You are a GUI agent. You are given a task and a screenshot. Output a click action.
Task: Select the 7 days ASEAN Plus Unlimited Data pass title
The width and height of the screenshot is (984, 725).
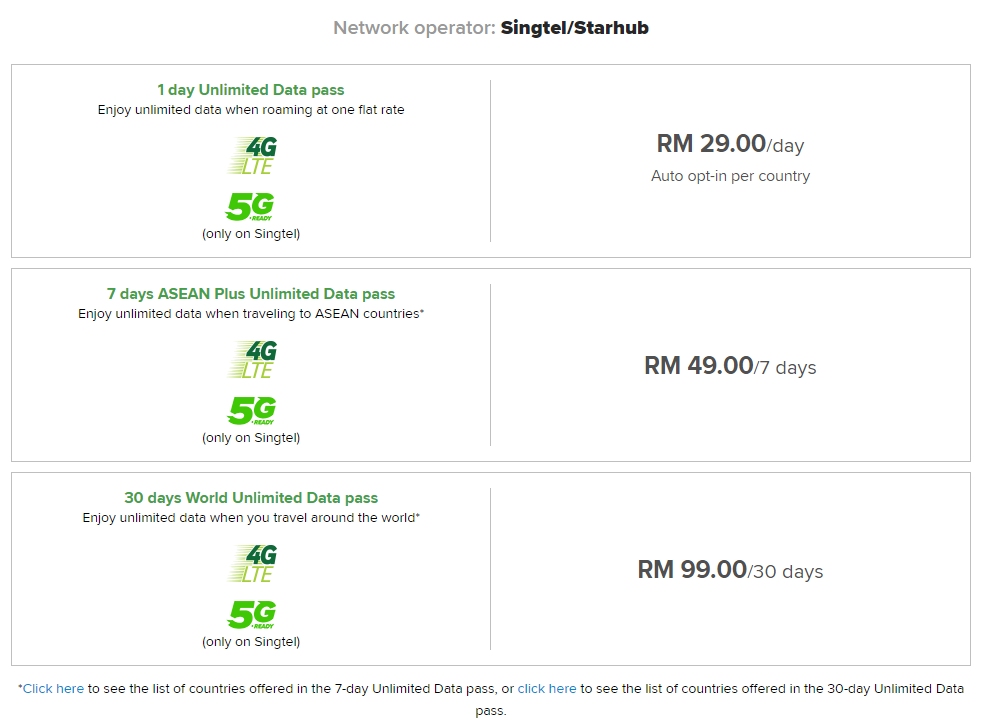(251, 294)
